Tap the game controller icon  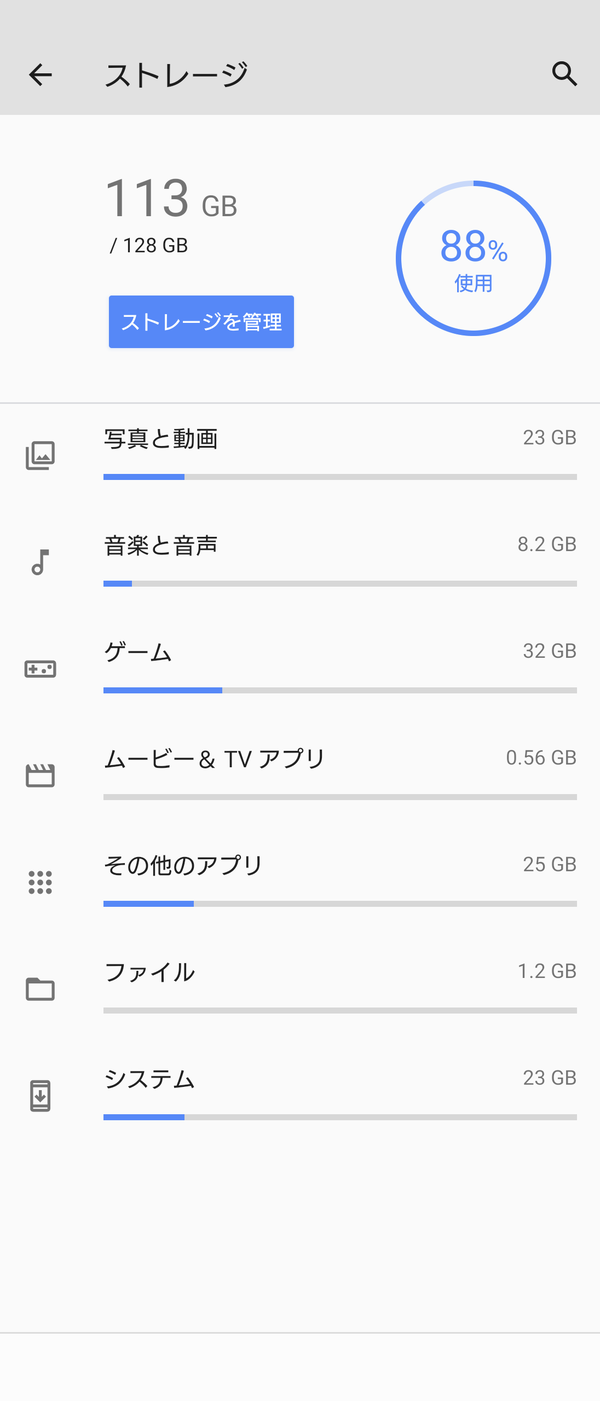tap(40, 669)
